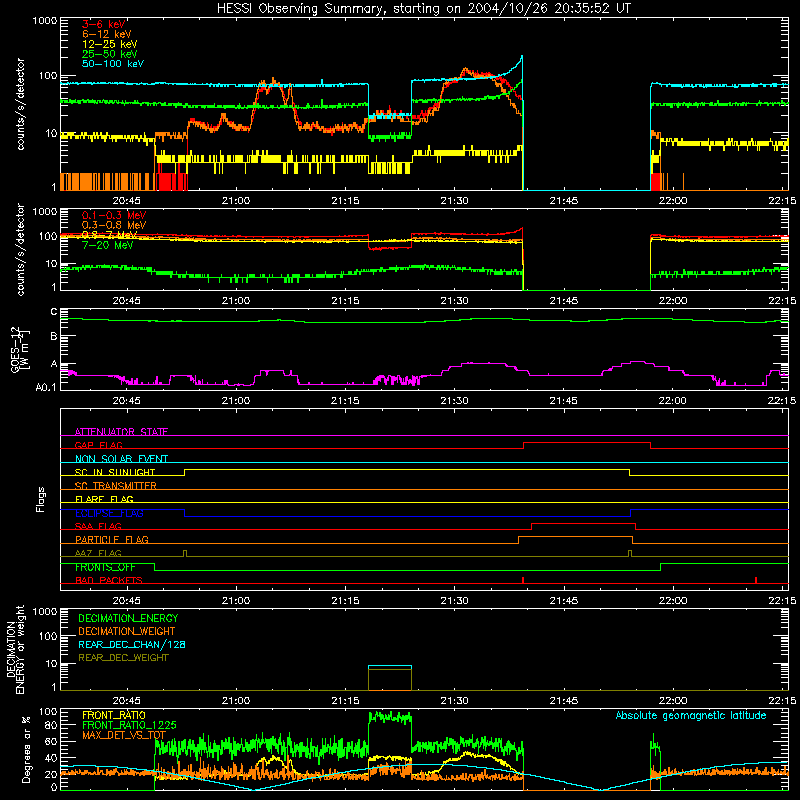This screenshot has width=800, height=800.
Task: Select the 3-6 keV legend label
Action: 104,24
